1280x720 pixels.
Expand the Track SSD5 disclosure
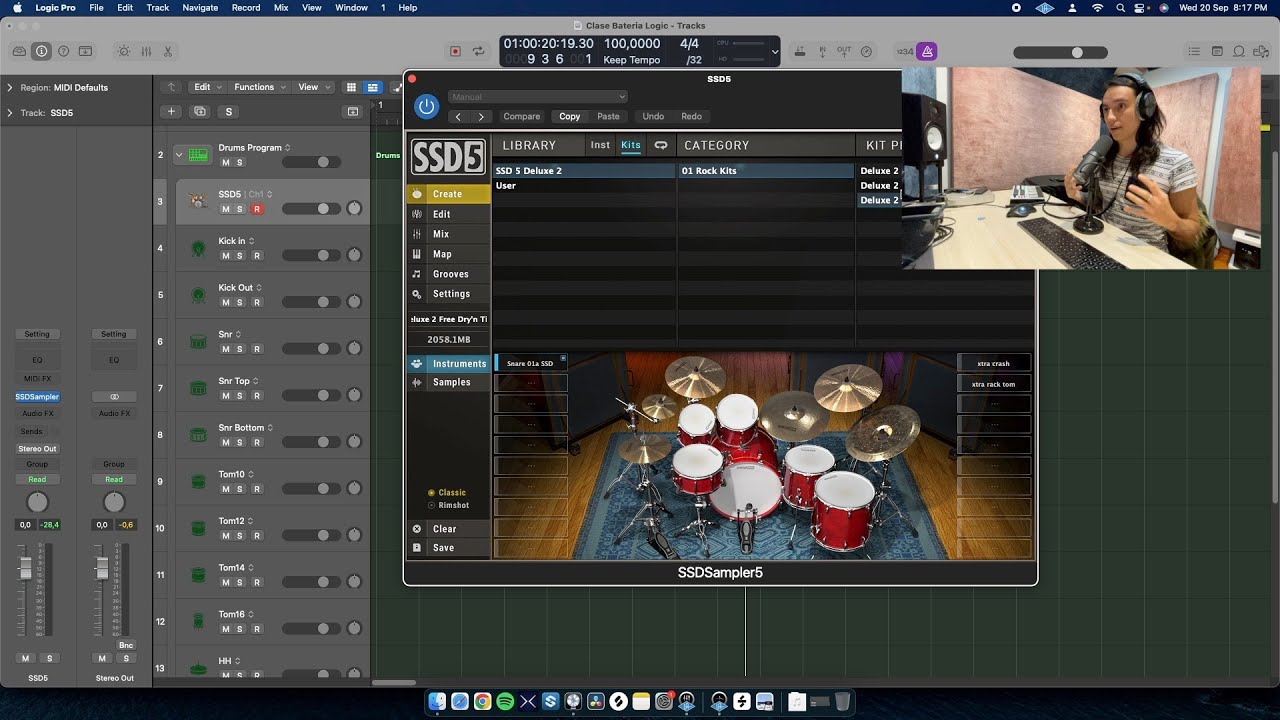coord(10,113)
